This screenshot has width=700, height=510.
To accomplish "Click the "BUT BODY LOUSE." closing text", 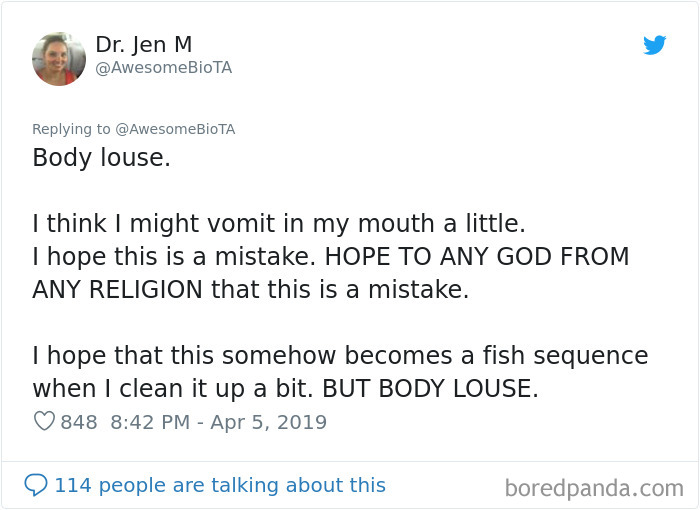I will 430,389.
